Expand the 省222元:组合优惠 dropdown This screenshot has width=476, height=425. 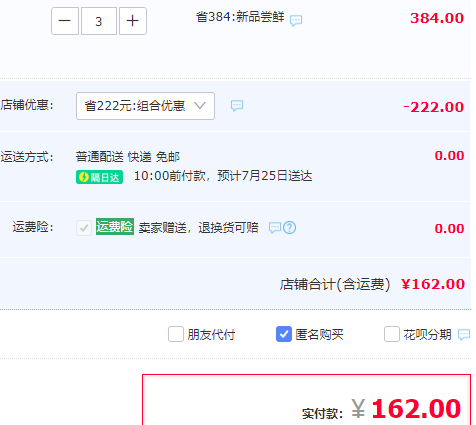pyautogui.click(x=145, y=106)
